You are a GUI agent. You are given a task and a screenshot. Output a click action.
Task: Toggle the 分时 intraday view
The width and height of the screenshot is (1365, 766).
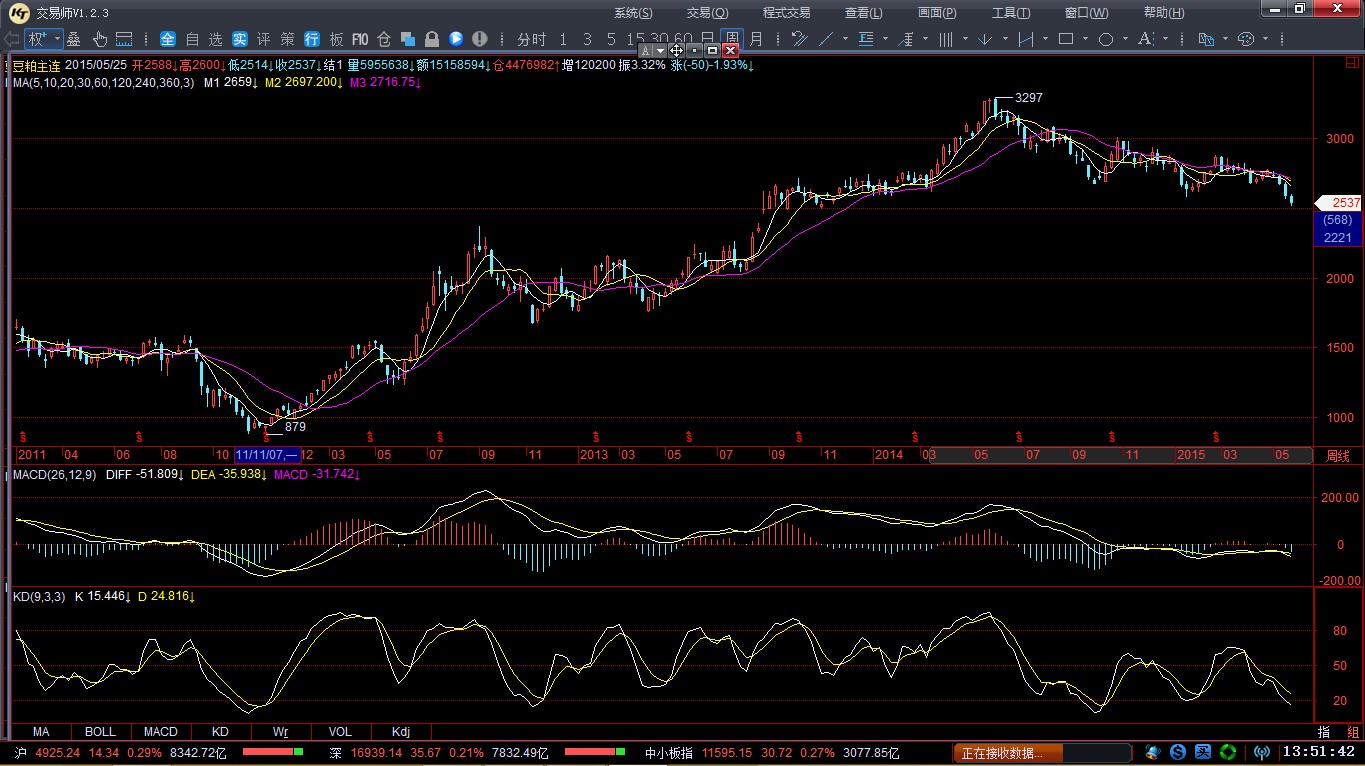pyautogui.click(x=532, y=39)
